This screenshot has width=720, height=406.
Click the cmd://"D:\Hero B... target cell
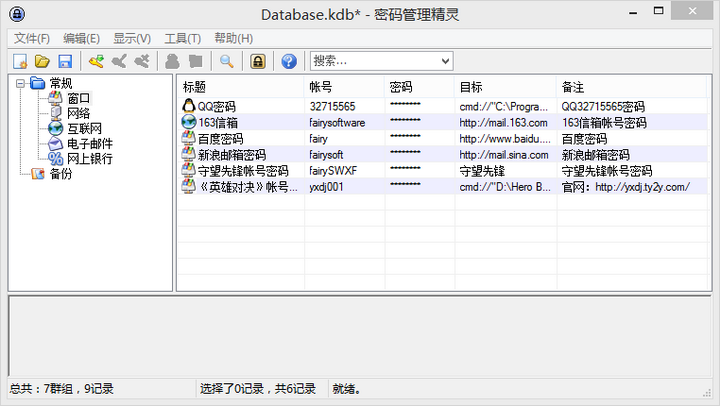tap(505, 187)
